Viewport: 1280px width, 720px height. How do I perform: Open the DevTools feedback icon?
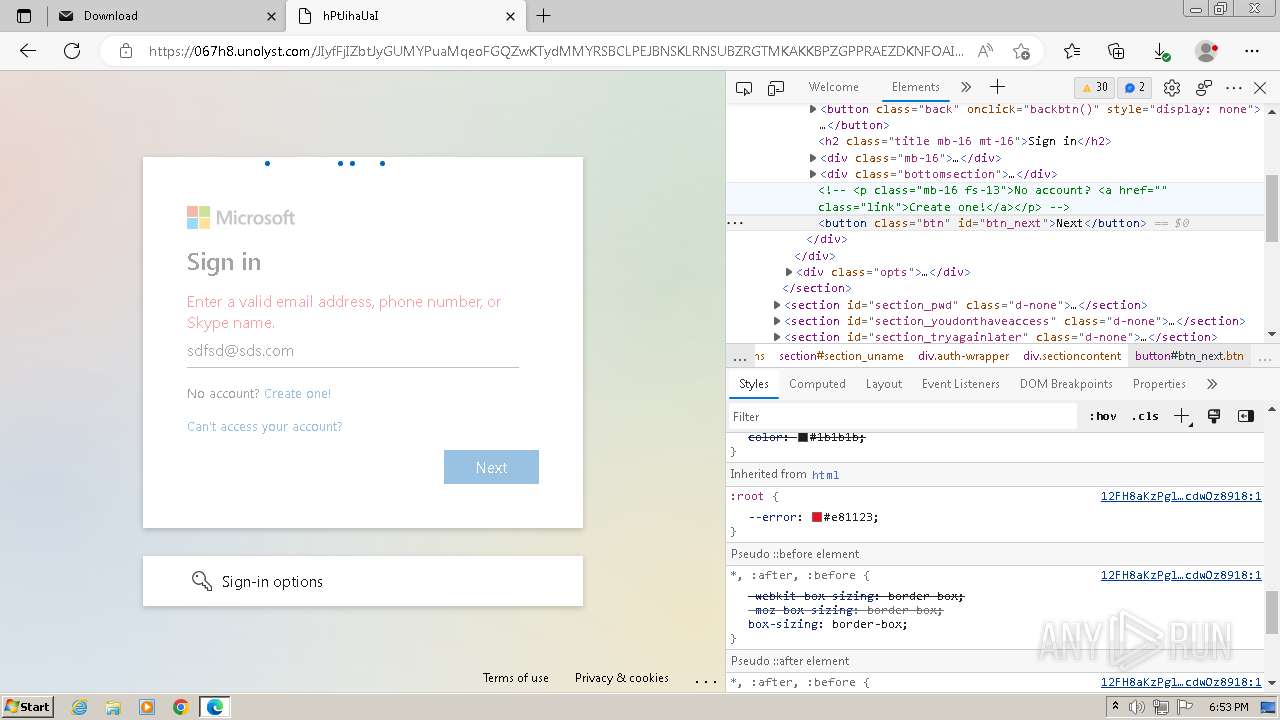(x=1204, y=88)
